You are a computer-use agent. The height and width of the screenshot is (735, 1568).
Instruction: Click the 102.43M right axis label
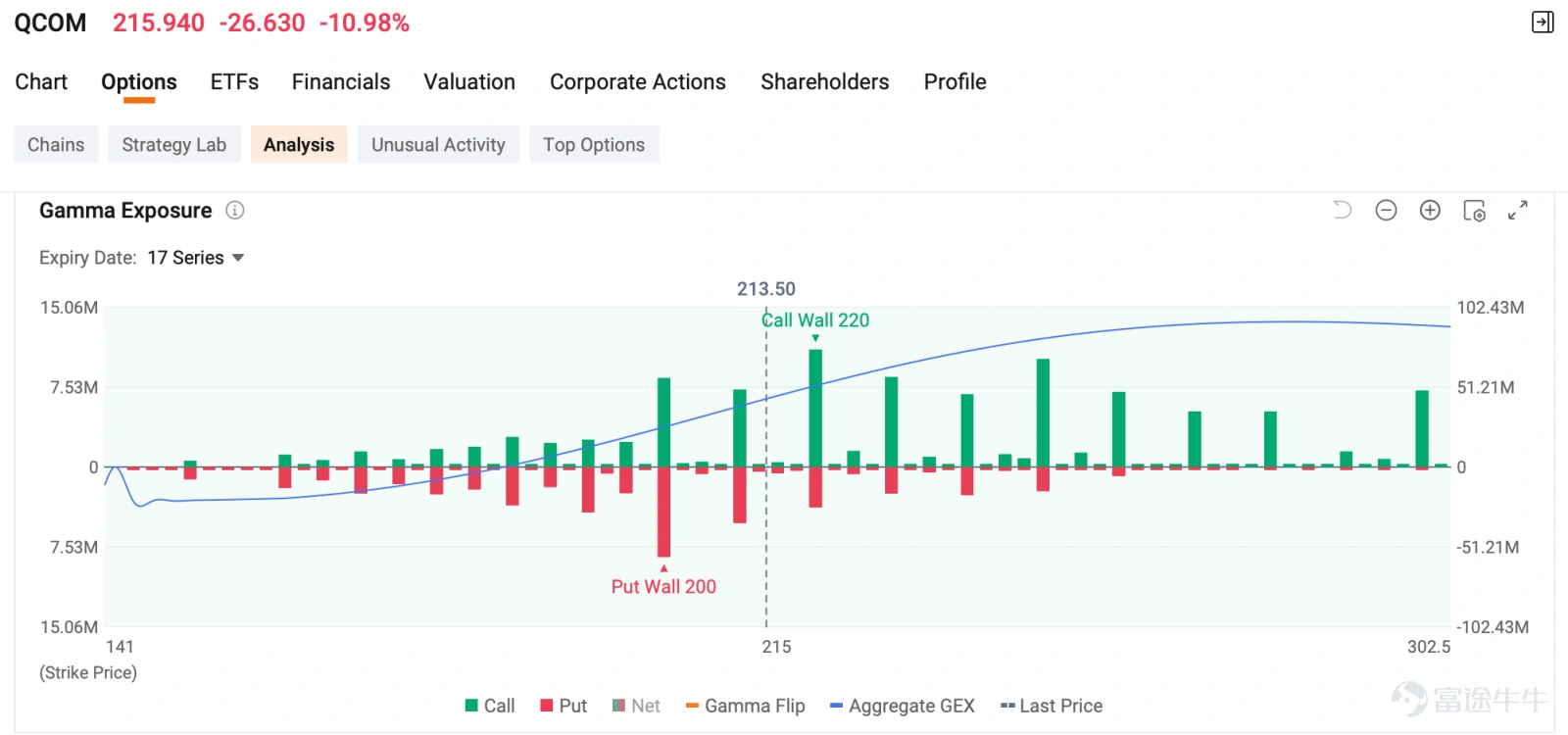click(1491, 308)
